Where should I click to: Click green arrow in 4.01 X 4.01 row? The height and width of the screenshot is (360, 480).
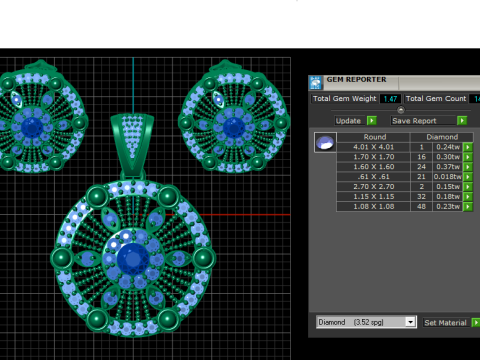pos(468,147)
